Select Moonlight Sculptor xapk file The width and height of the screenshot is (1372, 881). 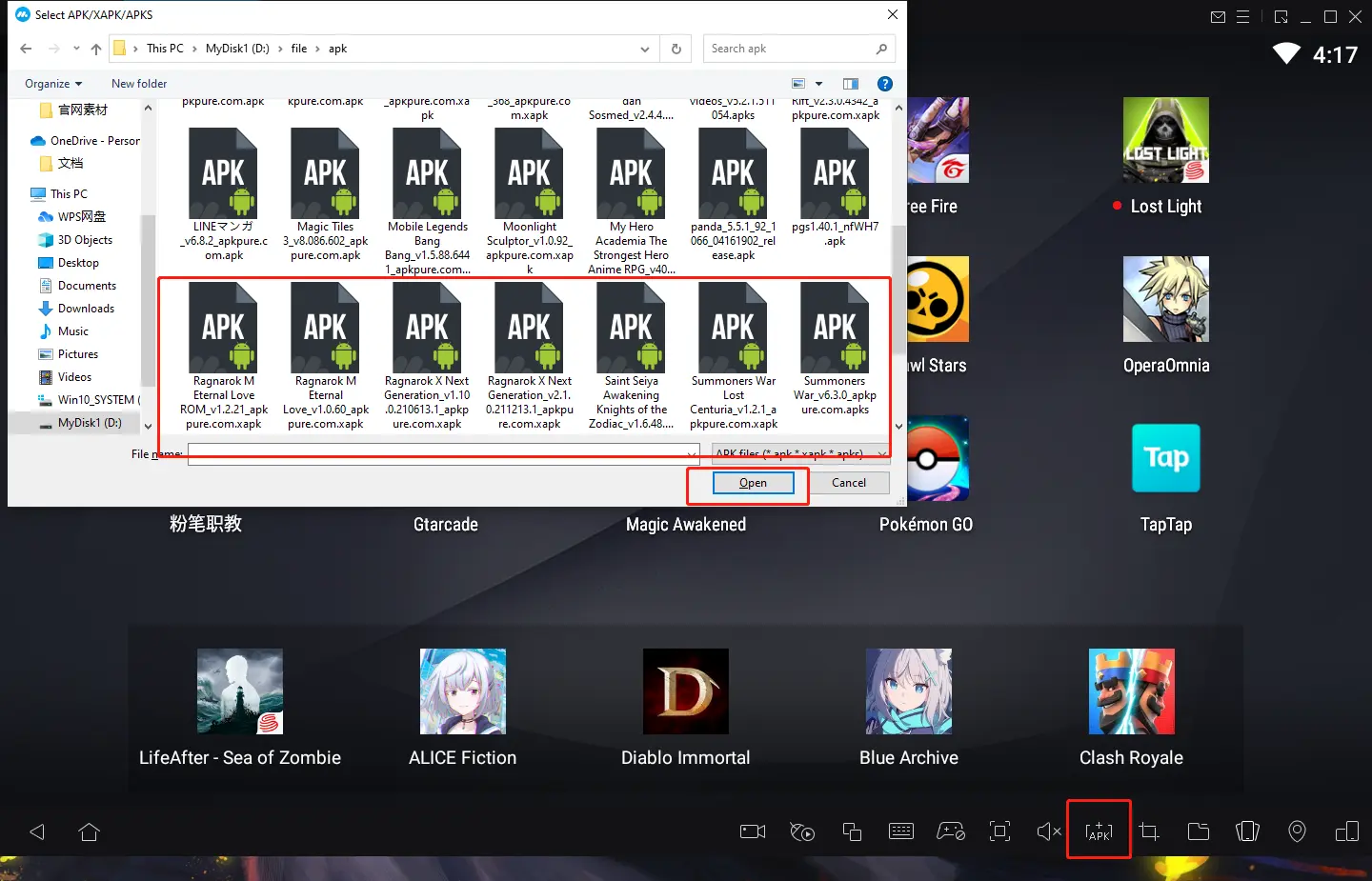(530, 202)
